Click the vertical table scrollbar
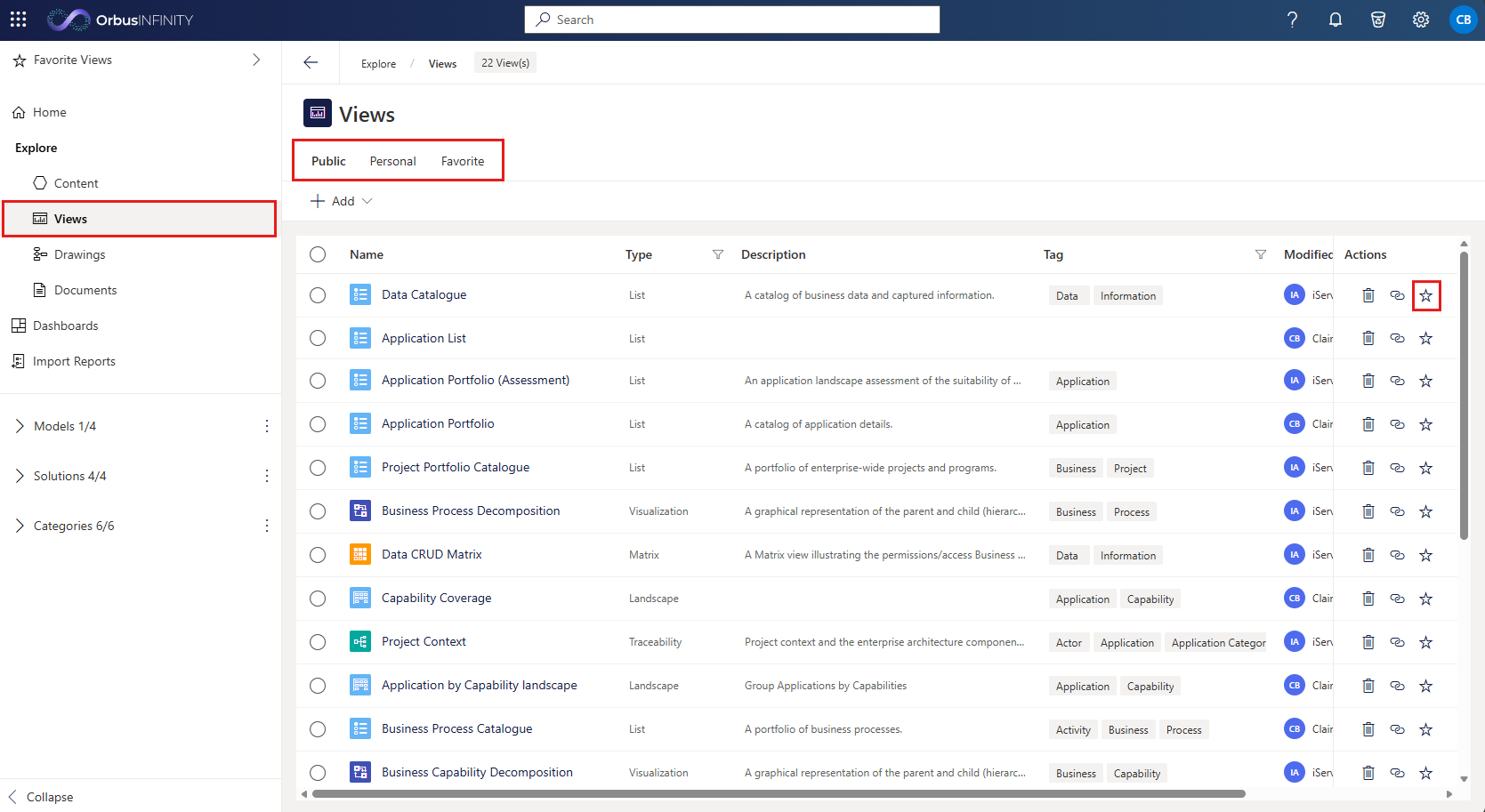This screenshot has width=1485, height=812. (x=1464, y=397)
